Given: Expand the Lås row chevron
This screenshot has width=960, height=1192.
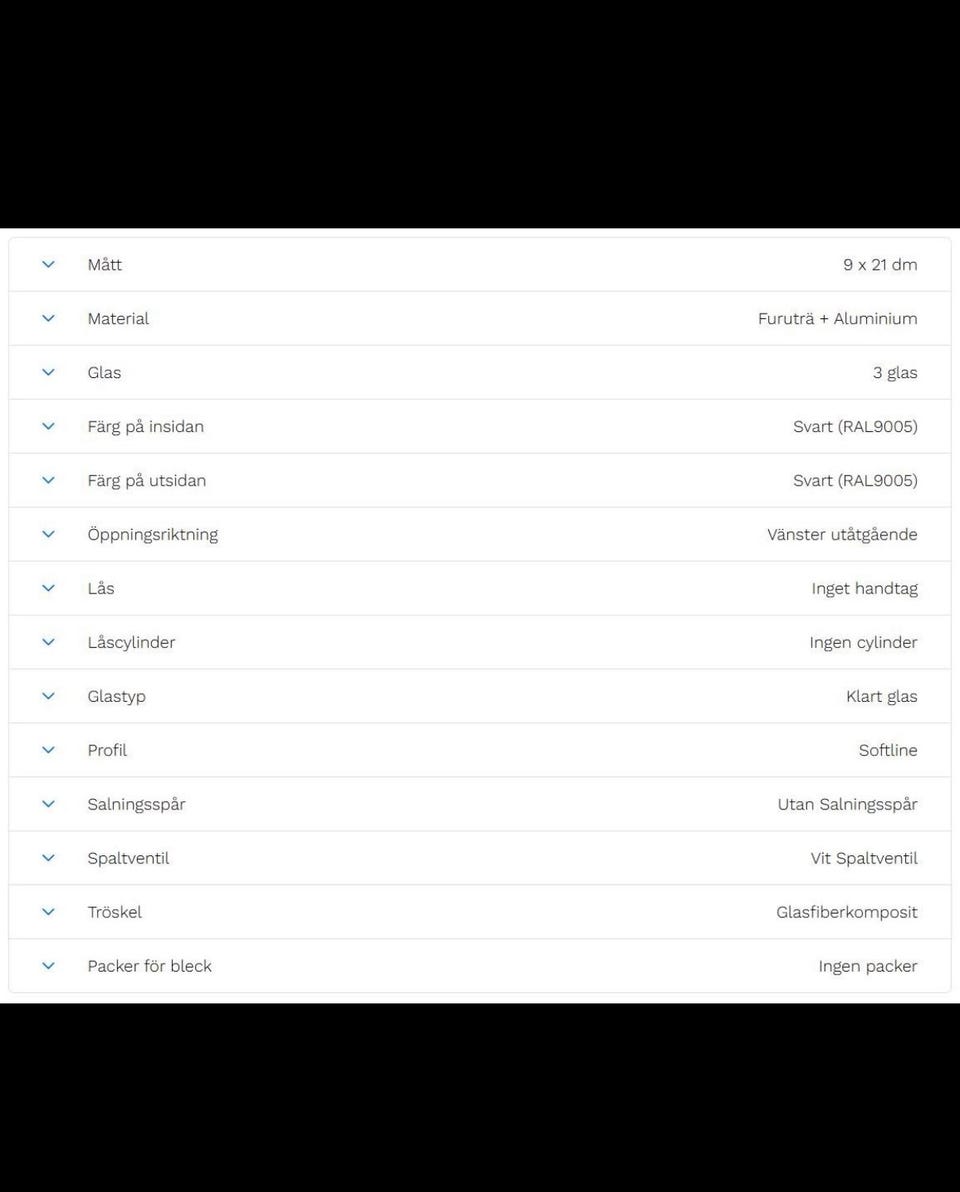Looking at the screenshot, I should click(x=48, y=589).
